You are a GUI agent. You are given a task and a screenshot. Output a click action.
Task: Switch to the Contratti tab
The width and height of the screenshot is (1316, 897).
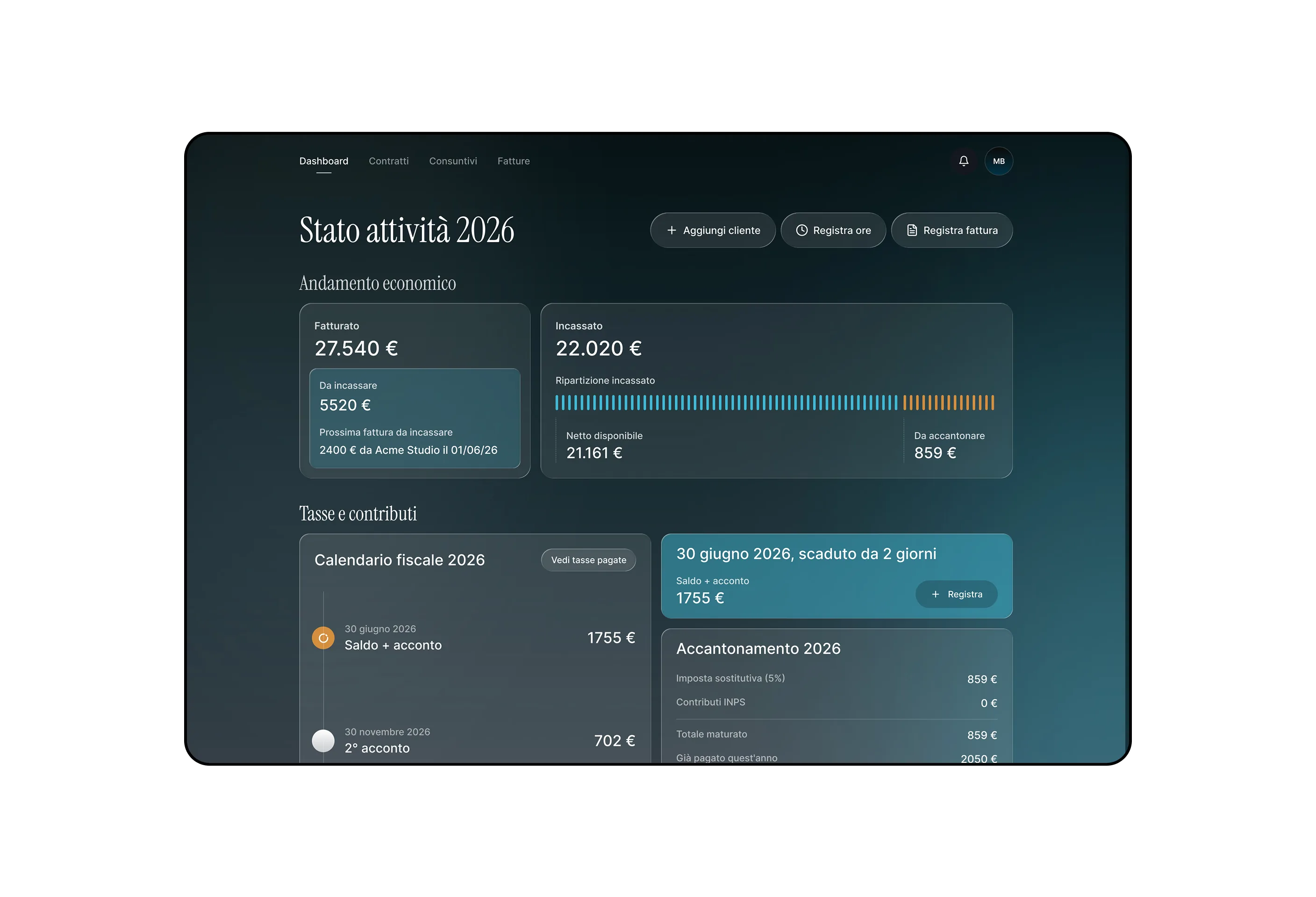click(x=388, y=161)
